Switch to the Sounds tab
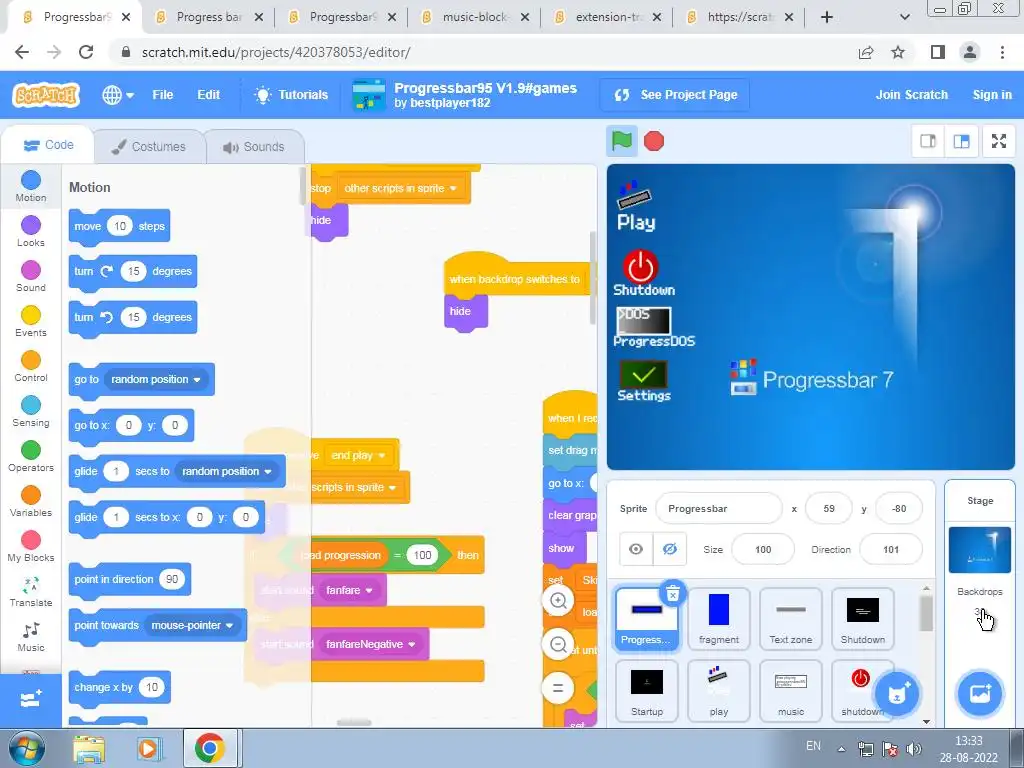Image resolution: width=1024 pixels, height=768 pixels. pos(254,146)
